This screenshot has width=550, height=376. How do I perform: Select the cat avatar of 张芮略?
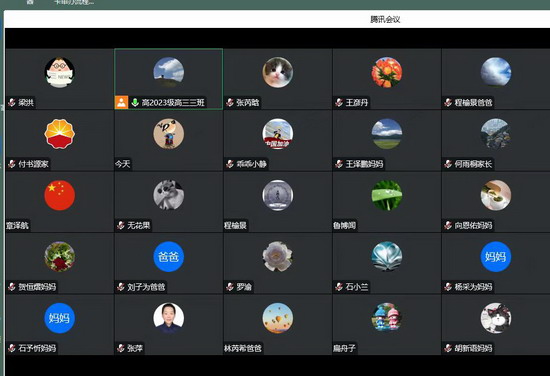pos(277,73)
